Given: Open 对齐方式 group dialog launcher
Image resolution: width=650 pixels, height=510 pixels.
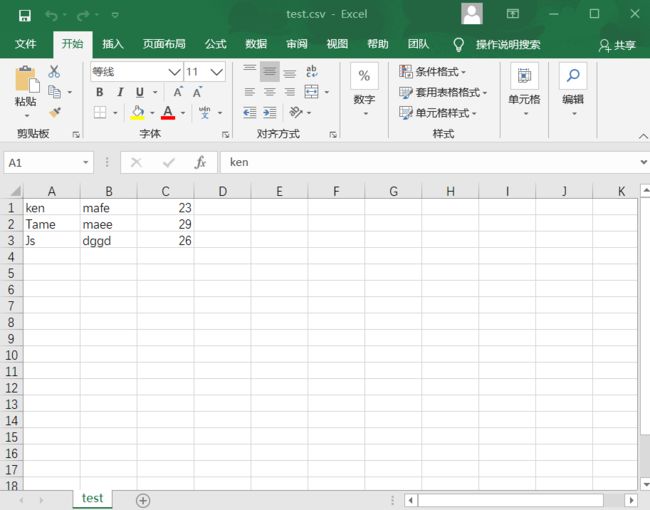Looking at the screenshot, I should coord(333,134).
